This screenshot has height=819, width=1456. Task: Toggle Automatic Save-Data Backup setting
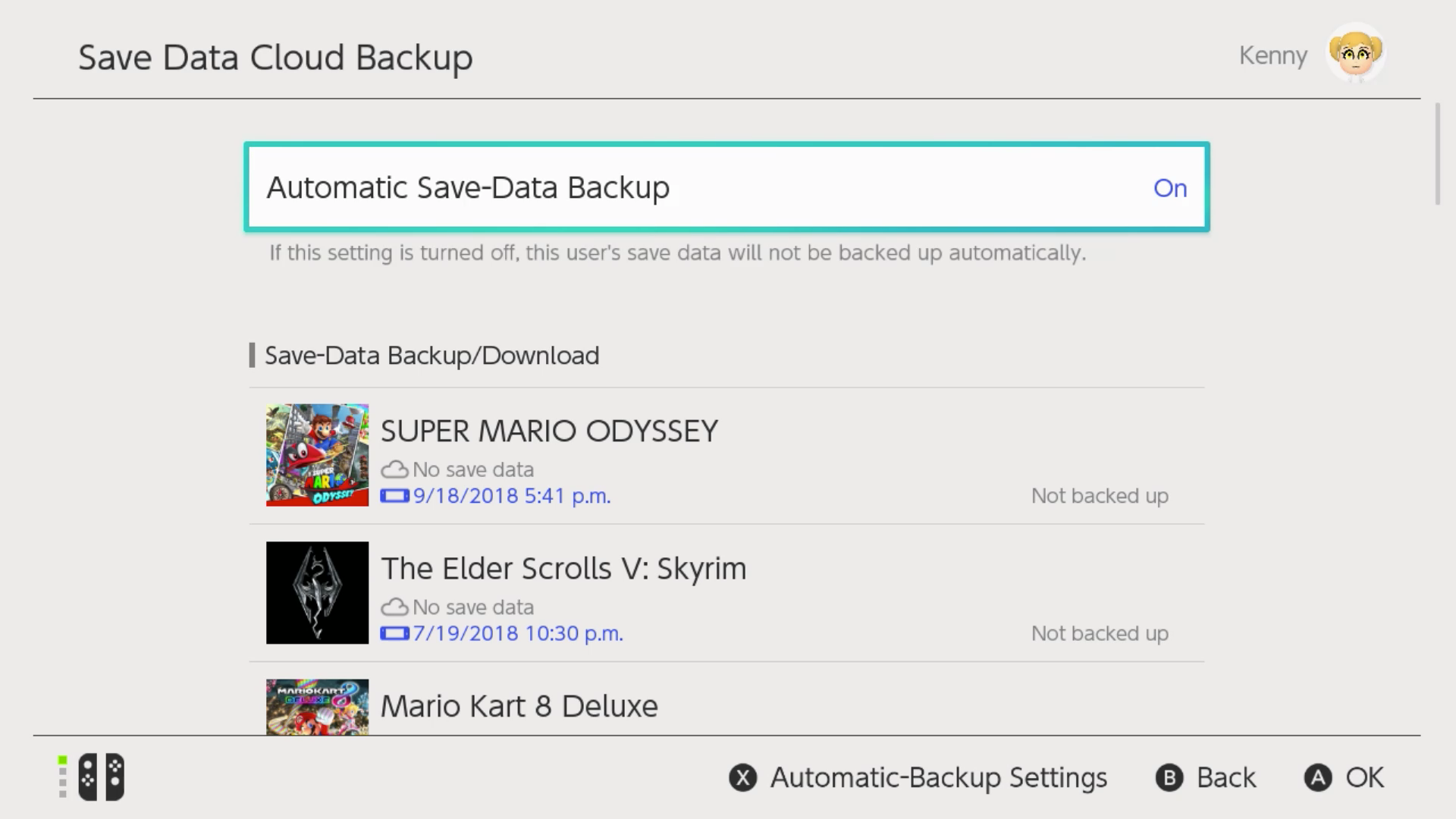pos(726,187)
